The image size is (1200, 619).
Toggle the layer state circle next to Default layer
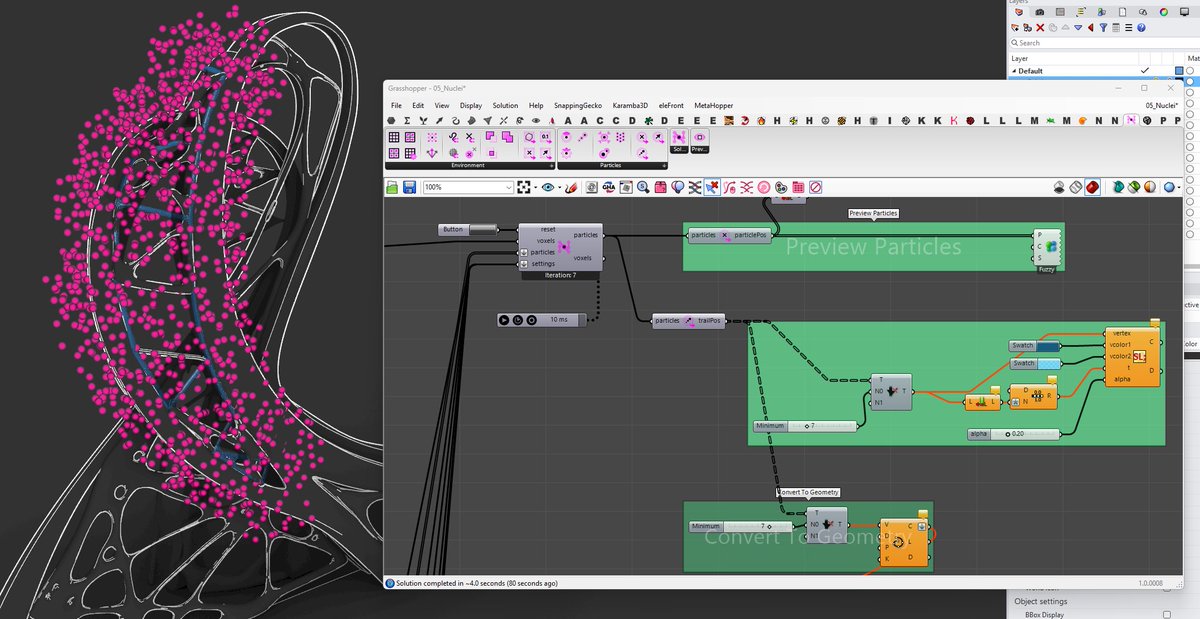click(x=1188, y=70)
